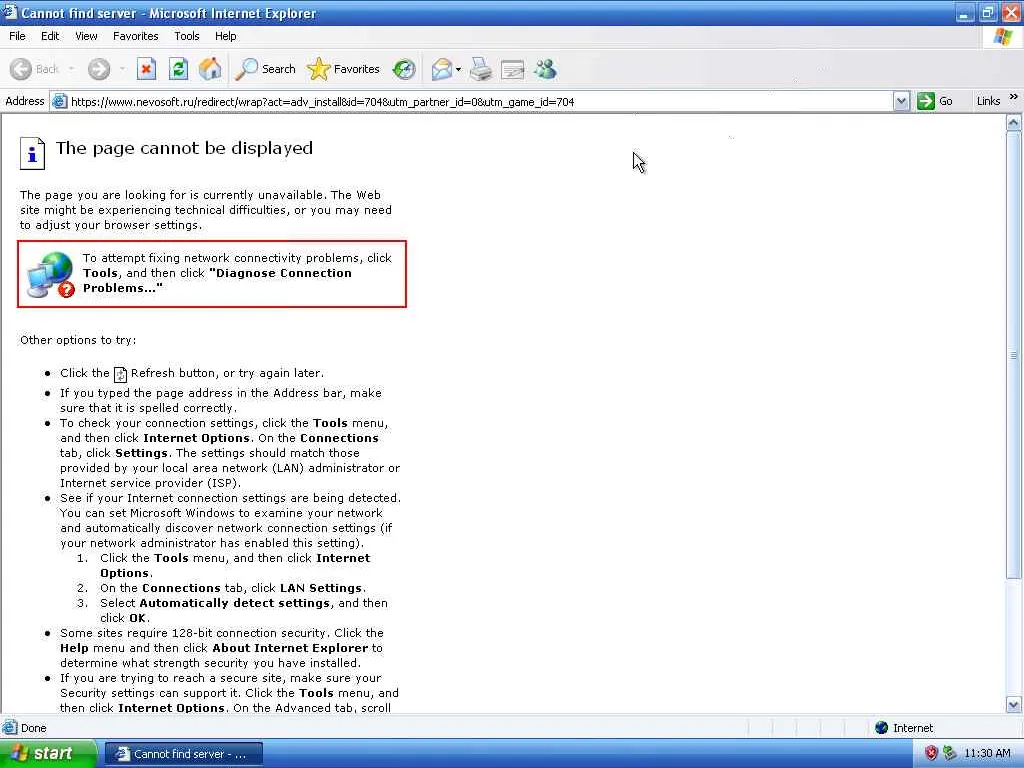Open the Windows Start button
This screenshot has width=1024, height=768.
[x=48, y=753]
